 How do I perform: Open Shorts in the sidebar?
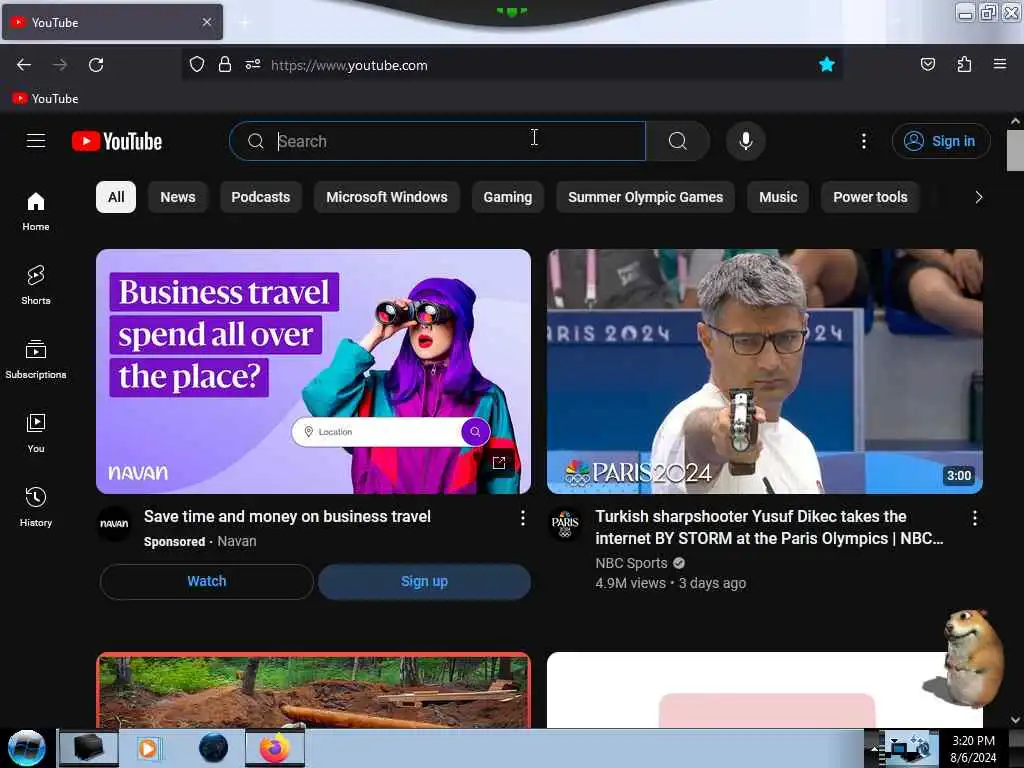(36, 285)
